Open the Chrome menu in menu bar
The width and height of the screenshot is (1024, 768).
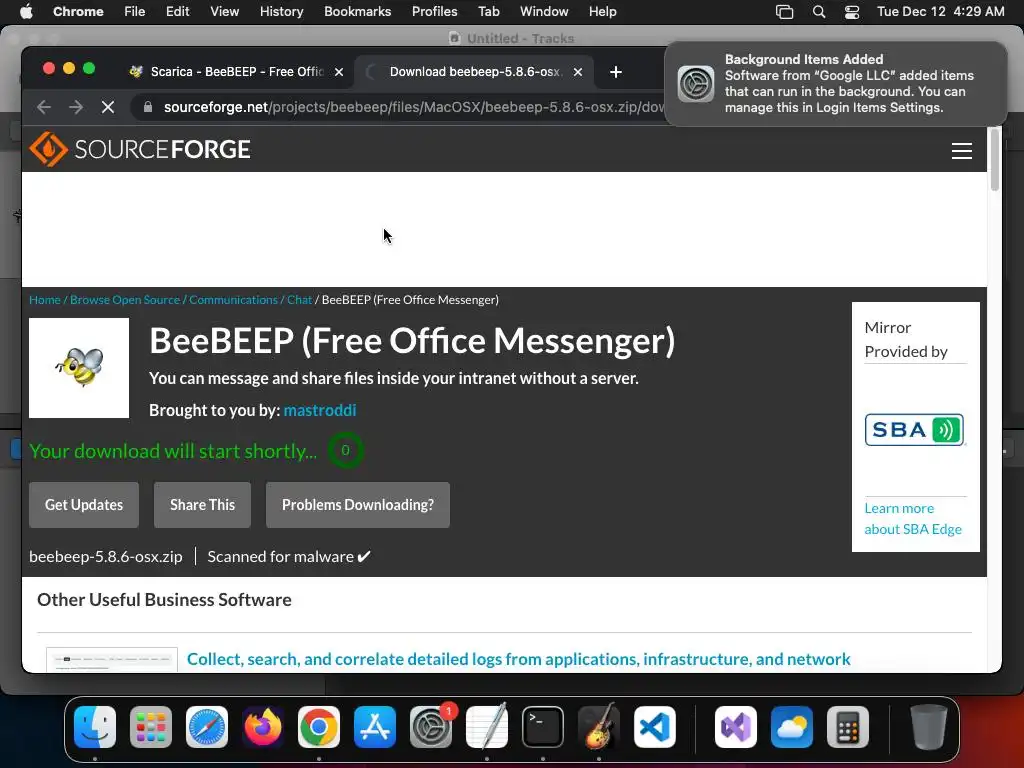point(78,11)
